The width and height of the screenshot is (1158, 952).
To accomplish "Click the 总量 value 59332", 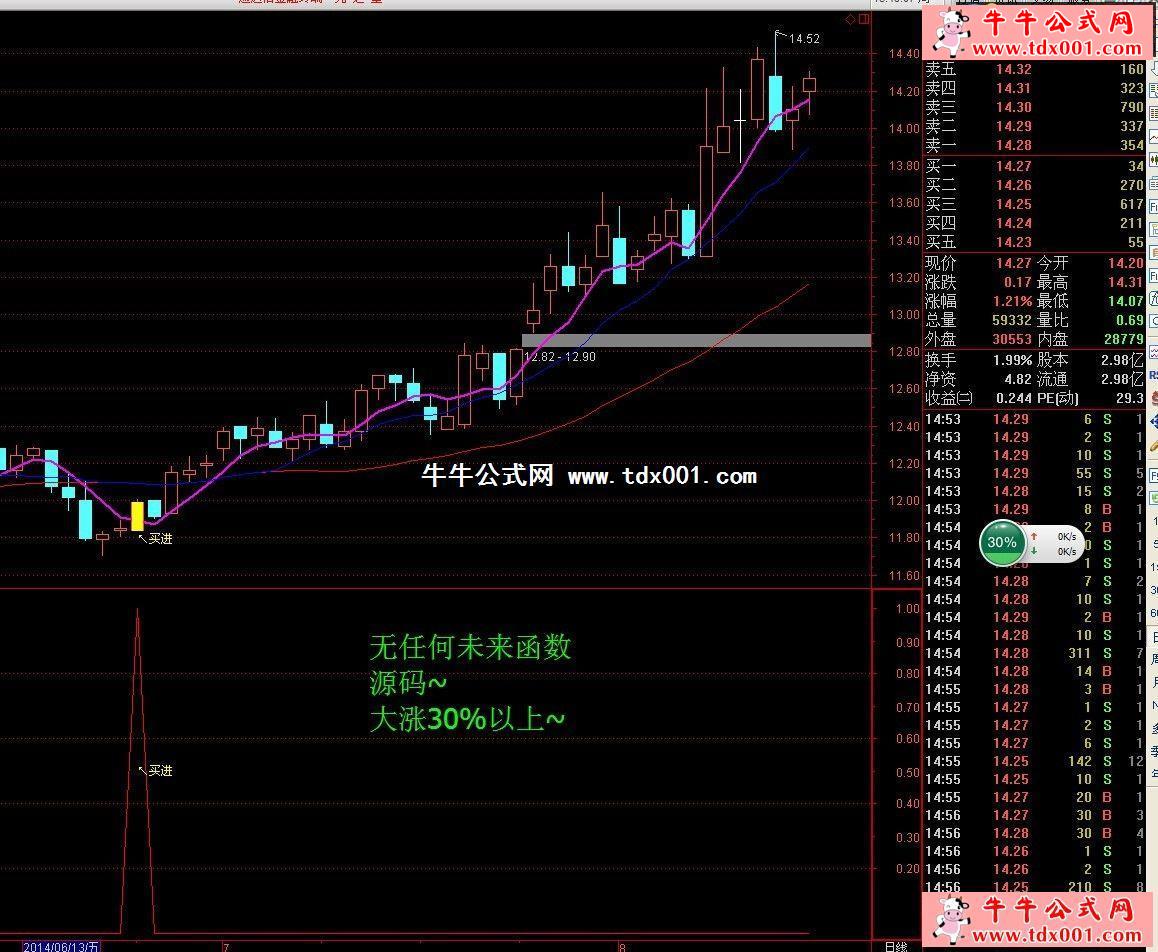I will pyautogui.click(x=1012, y=321).
